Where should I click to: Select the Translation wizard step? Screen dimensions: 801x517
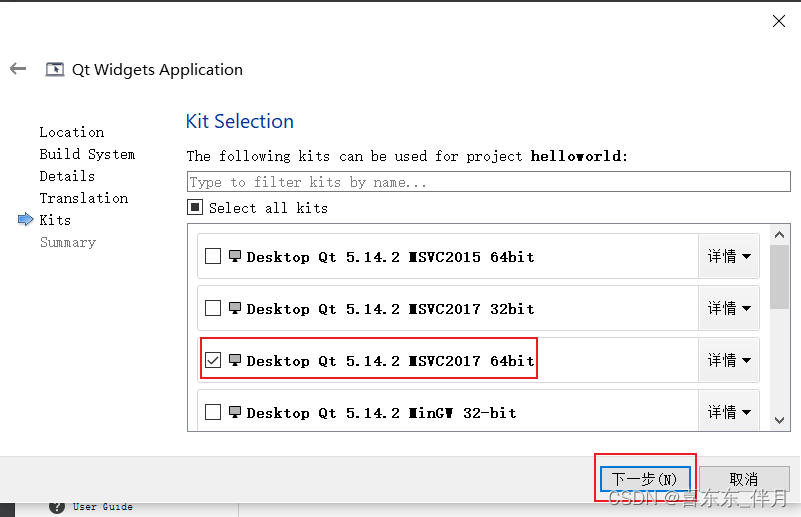(84, 198)
